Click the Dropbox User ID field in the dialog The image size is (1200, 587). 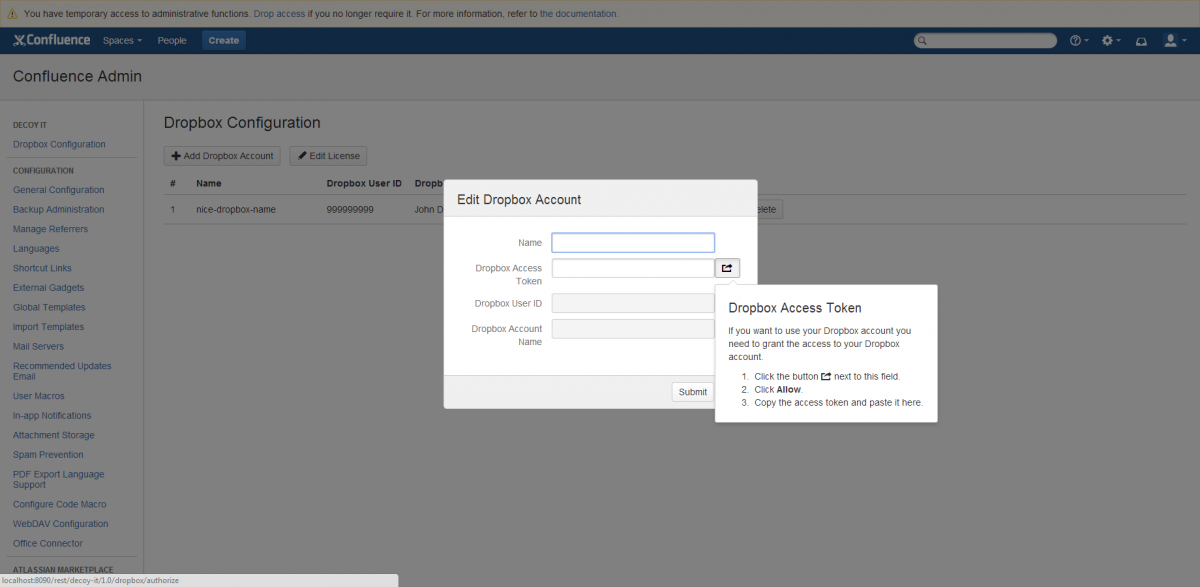[633, 303]
